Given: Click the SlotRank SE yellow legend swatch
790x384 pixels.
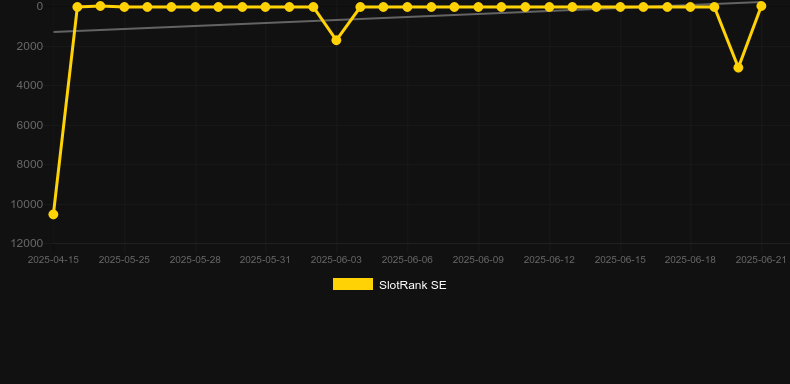Looking at the screenshot, I should pos(353,284).
